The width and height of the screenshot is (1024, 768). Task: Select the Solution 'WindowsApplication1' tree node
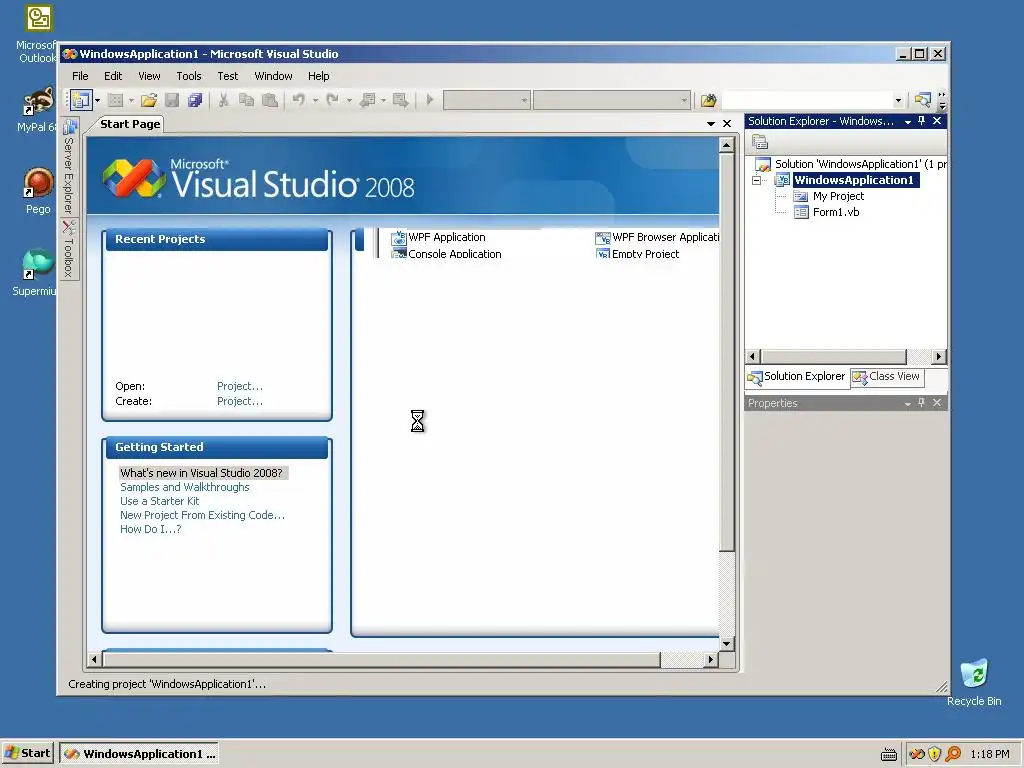(852, 164)
